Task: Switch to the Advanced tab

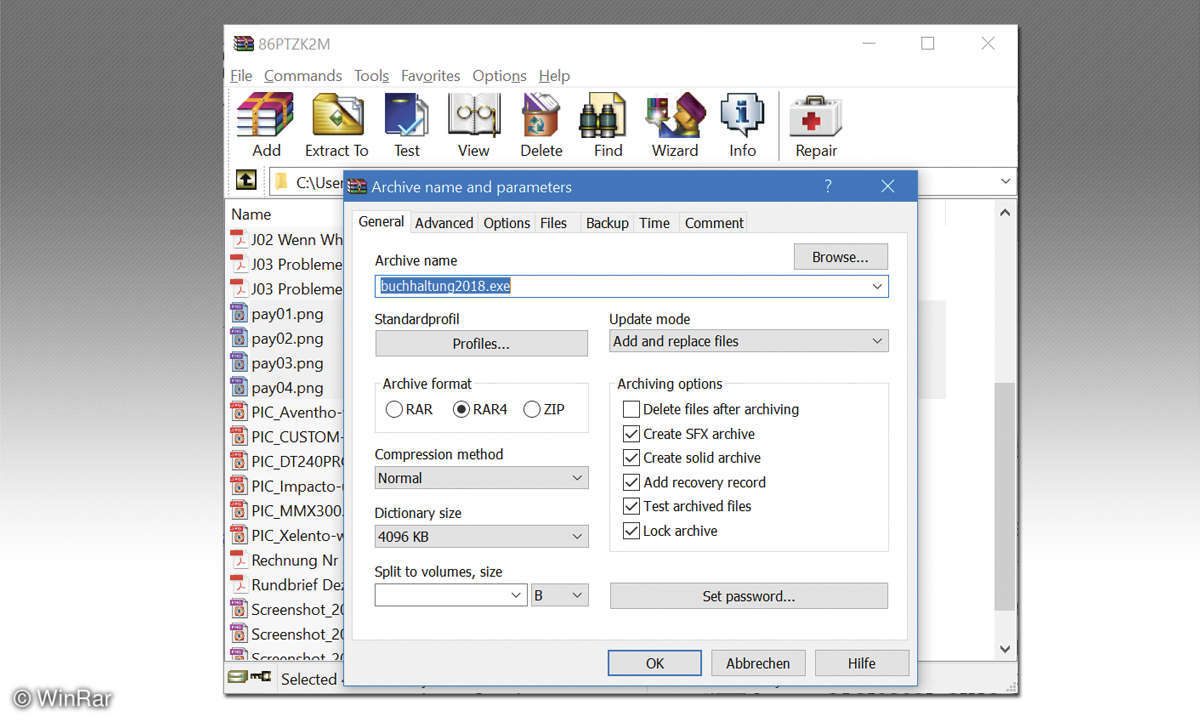Action: click(x=444, y=223)
